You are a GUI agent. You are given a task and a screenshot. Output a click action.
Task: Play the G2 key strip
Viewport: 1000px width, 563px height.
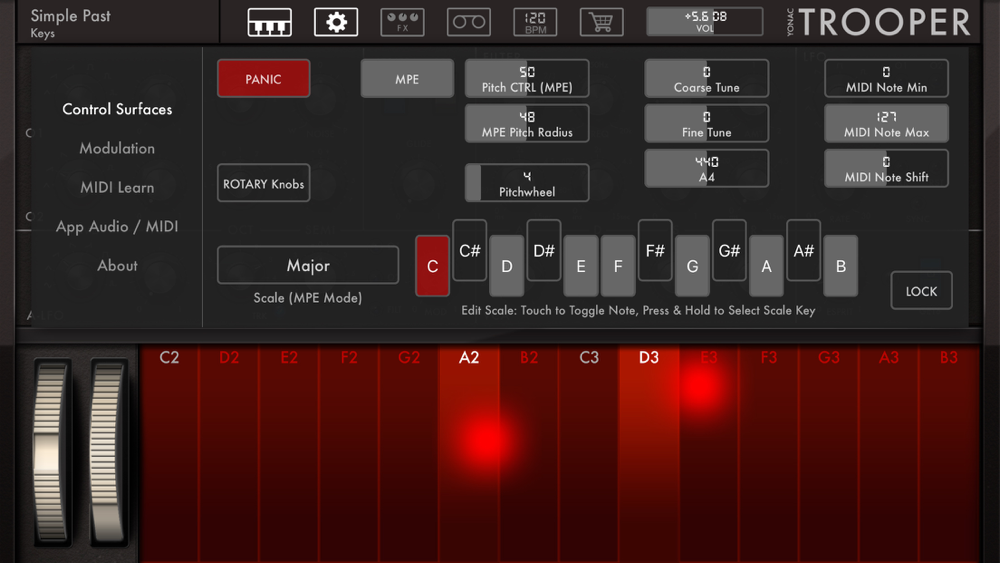[409, 454]
